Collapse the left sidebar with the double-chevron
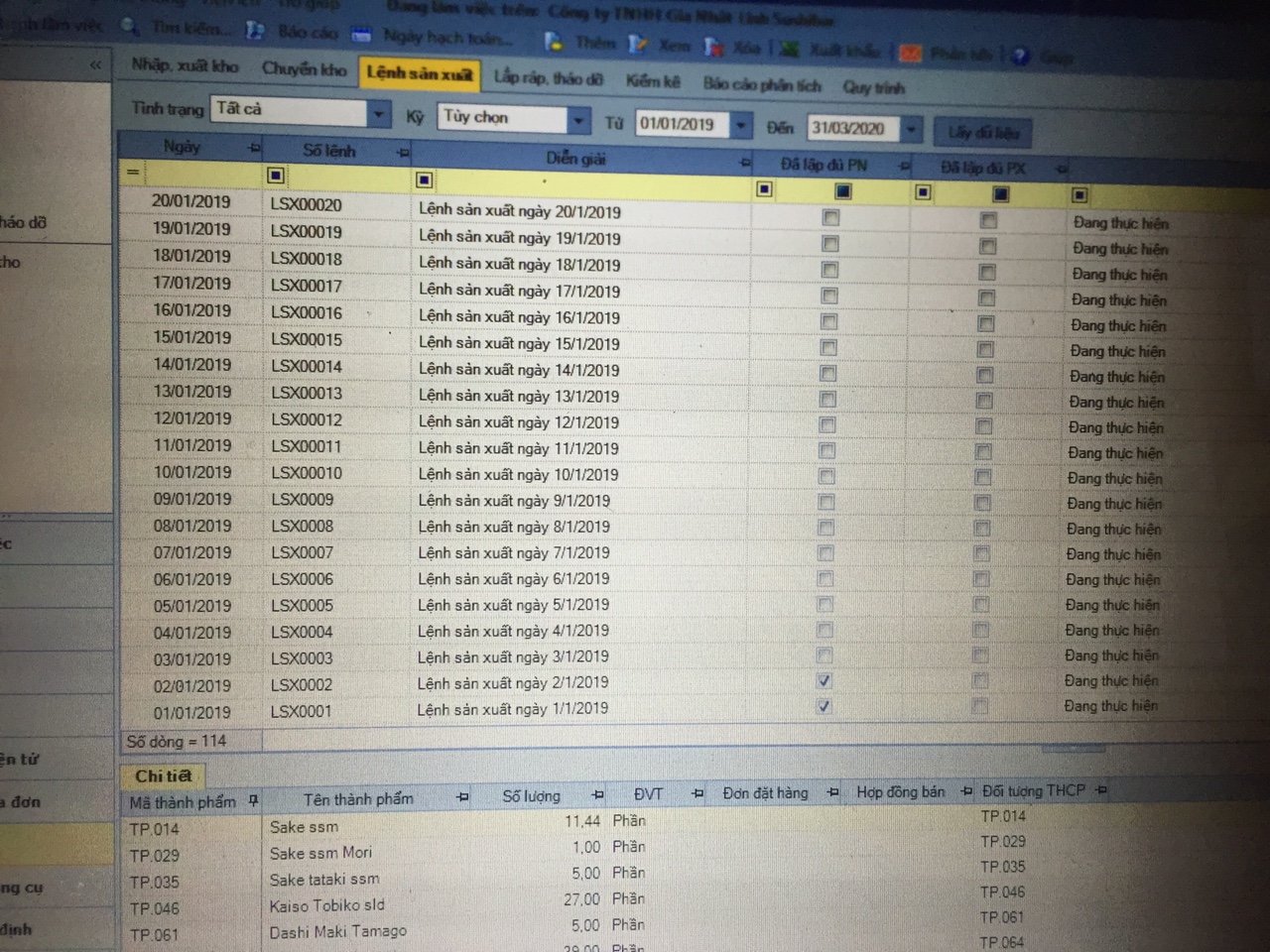This screenshot has height=952, width=1270. pyautogui.click(x=95, y=64)
